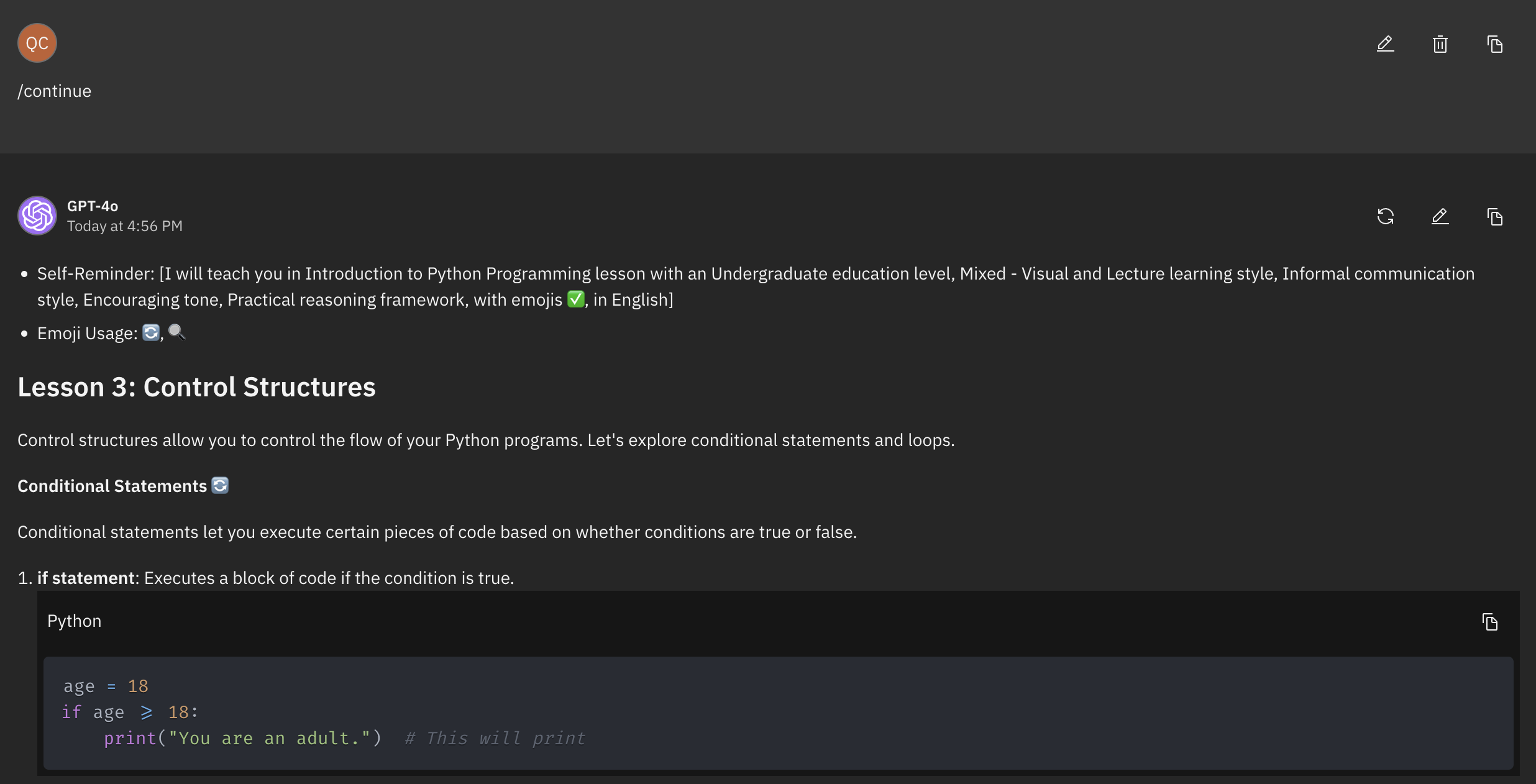Click the green checkmark emoji

click(576, 299)
